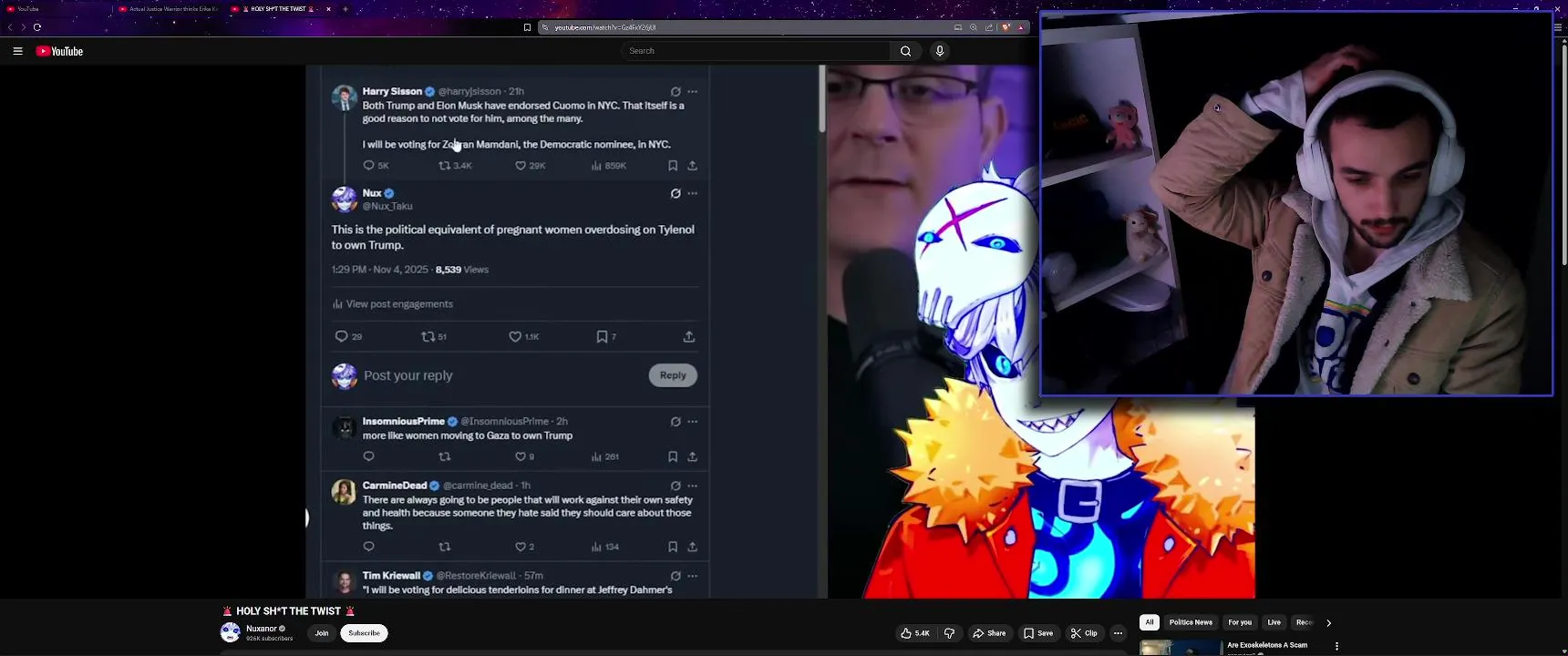Viewport: 1568px width, 656px height.
Task: Click the HOLY SH*T THE TWIST video title
Action: [x=288, y=611]
